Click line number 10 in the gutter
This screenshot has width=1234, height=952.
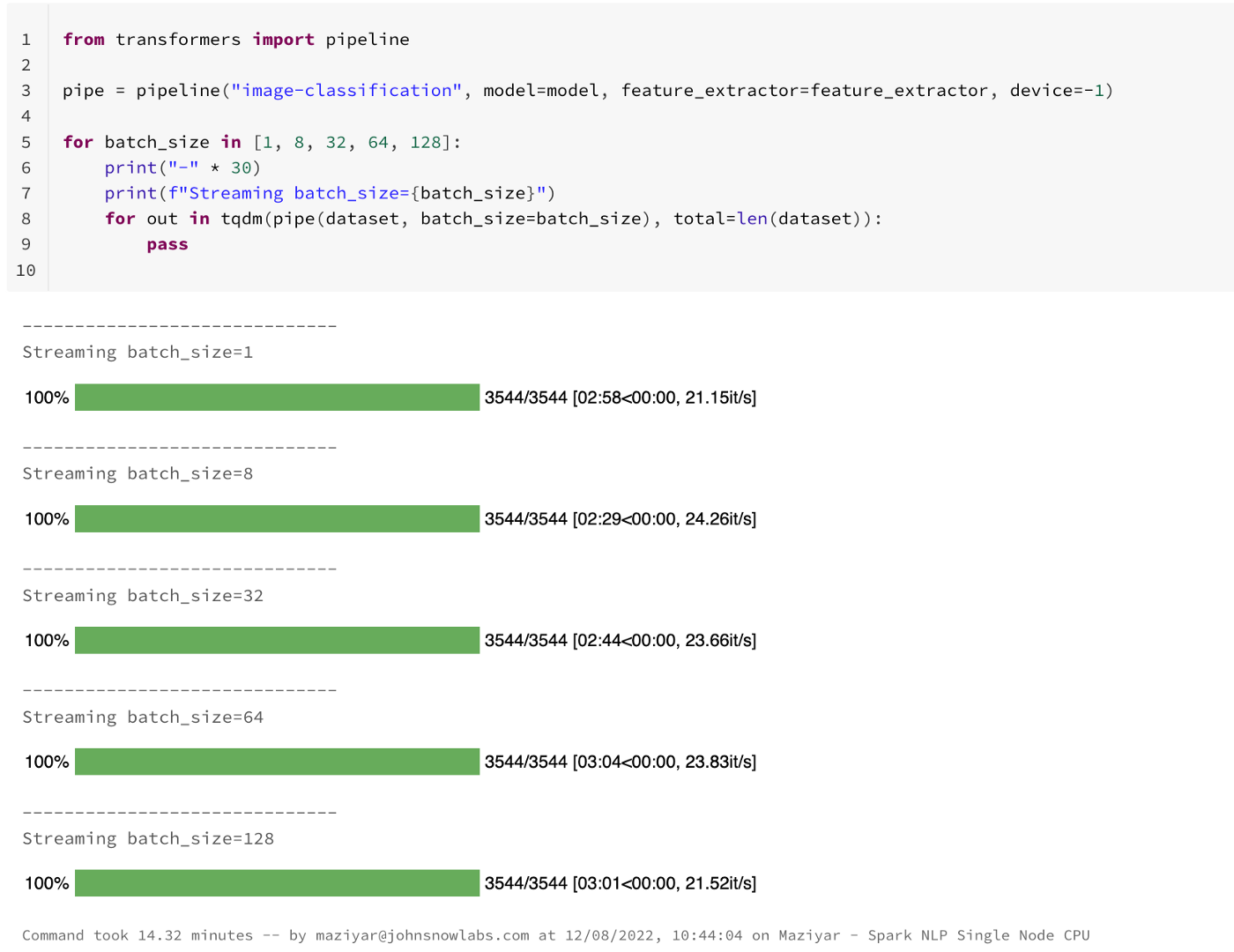(26, 271)
